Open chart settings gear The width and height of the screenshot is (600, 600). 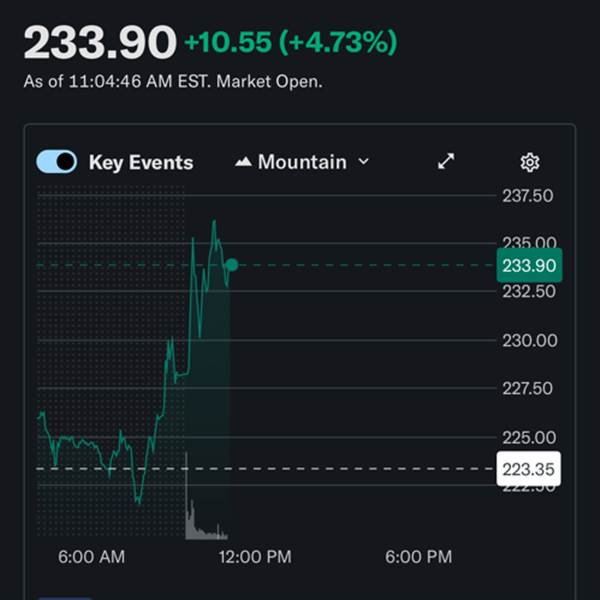[x=530, y=162]
